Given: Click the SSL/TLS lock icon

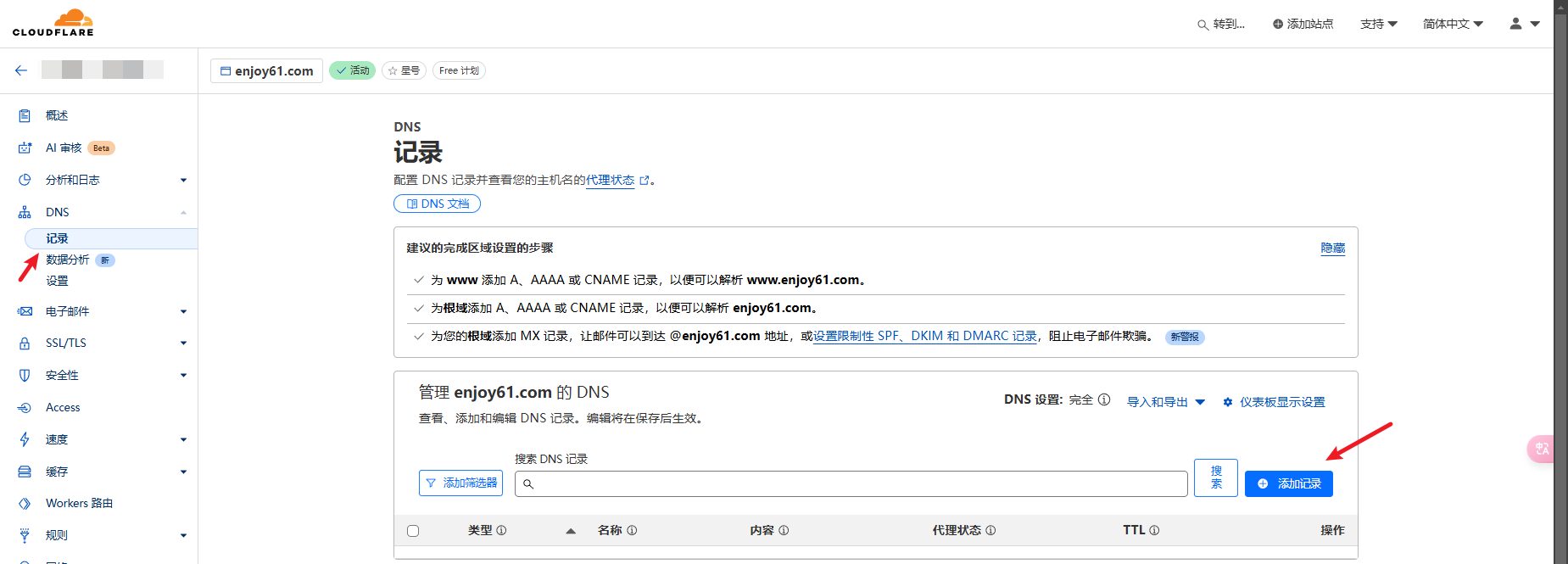Looking at the screenshot, I should coord(25,343).
